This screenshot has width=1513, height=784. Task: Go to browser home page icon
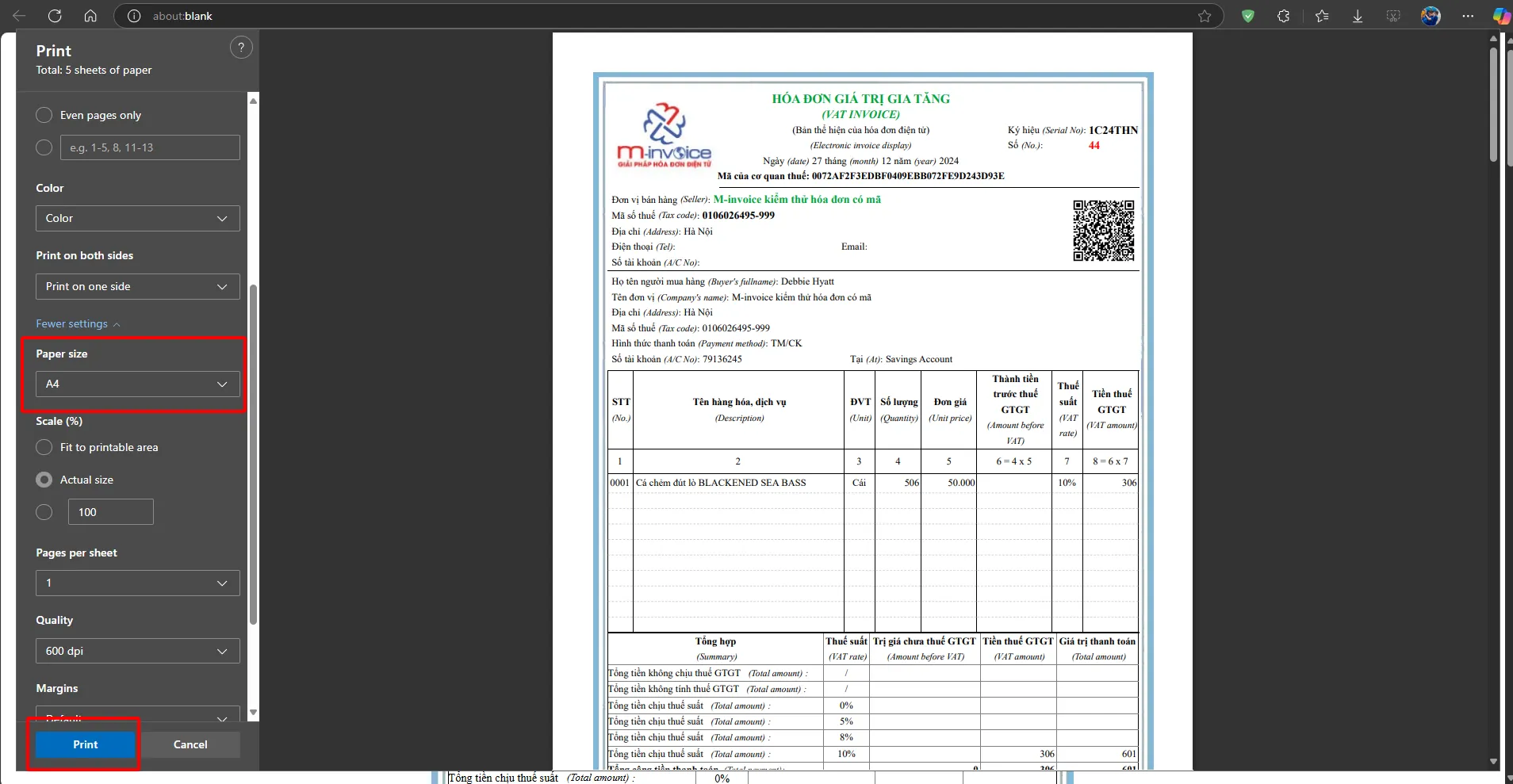(90, 16)
